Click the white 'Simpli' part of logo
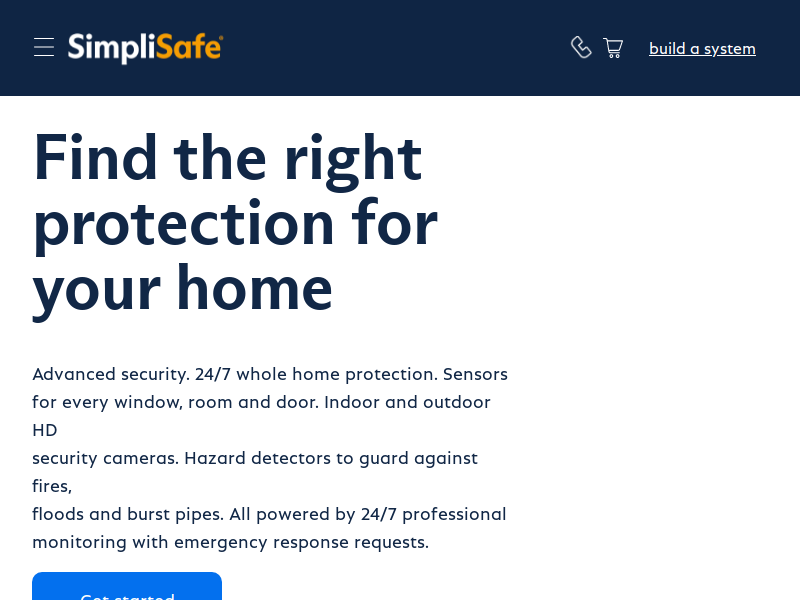 click(x=111, y=48)
